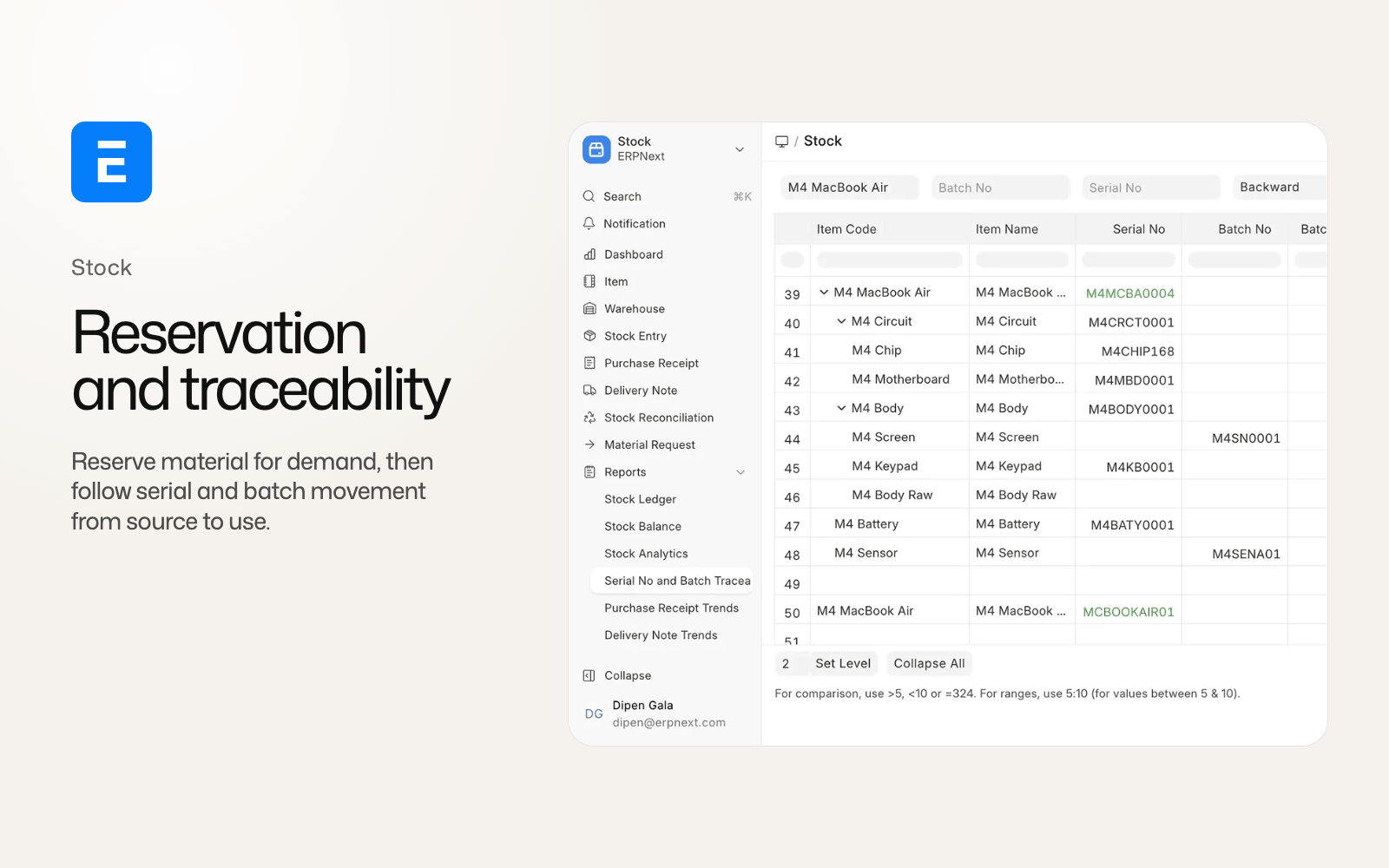Screen dimensions: 1389x868
Task: Click the Notification bell icon
Action: [589, 224]
